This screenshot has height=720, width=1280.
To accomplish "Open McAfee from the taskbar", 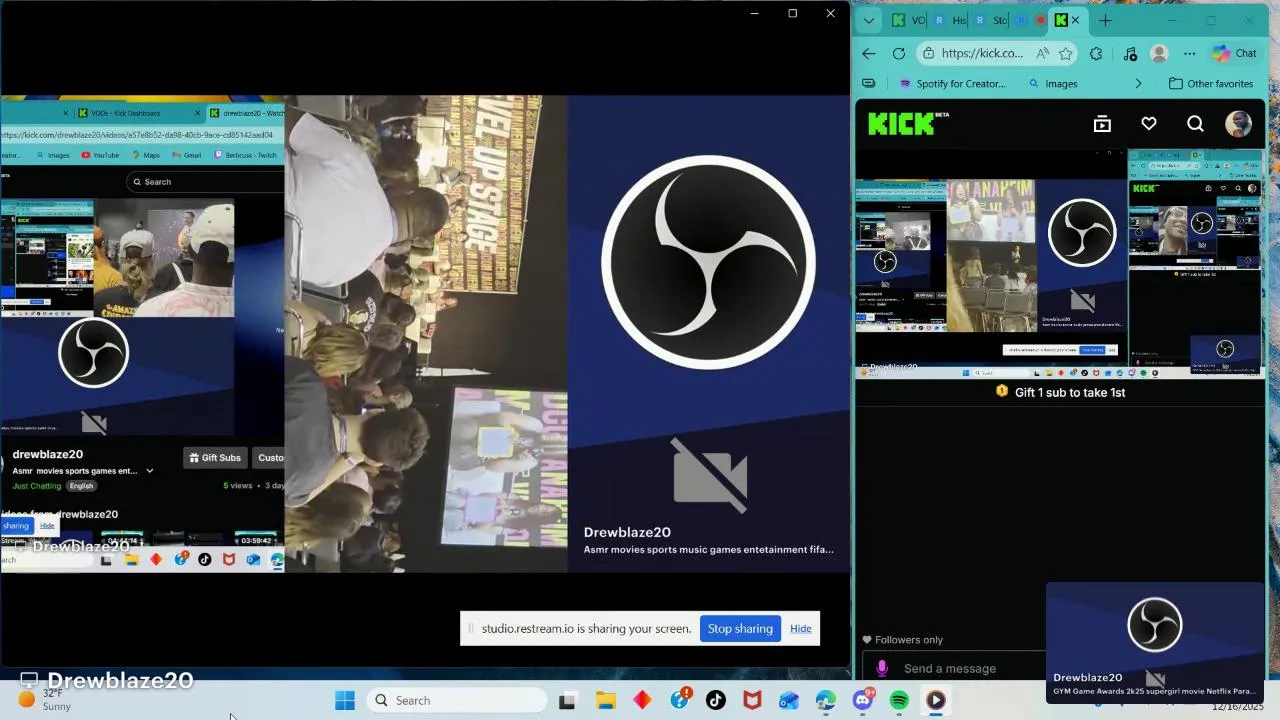I will click(x=752, y=701).
